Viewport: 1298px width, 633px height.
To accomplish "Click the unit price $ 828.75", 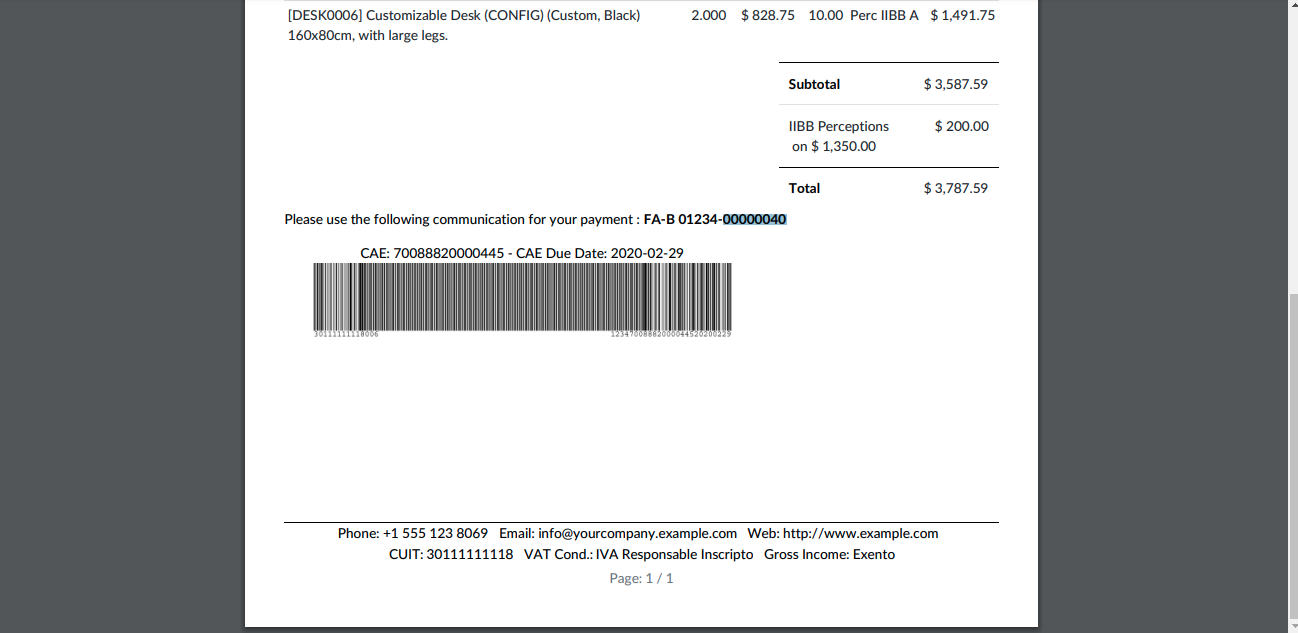I will tap(768, 16).
